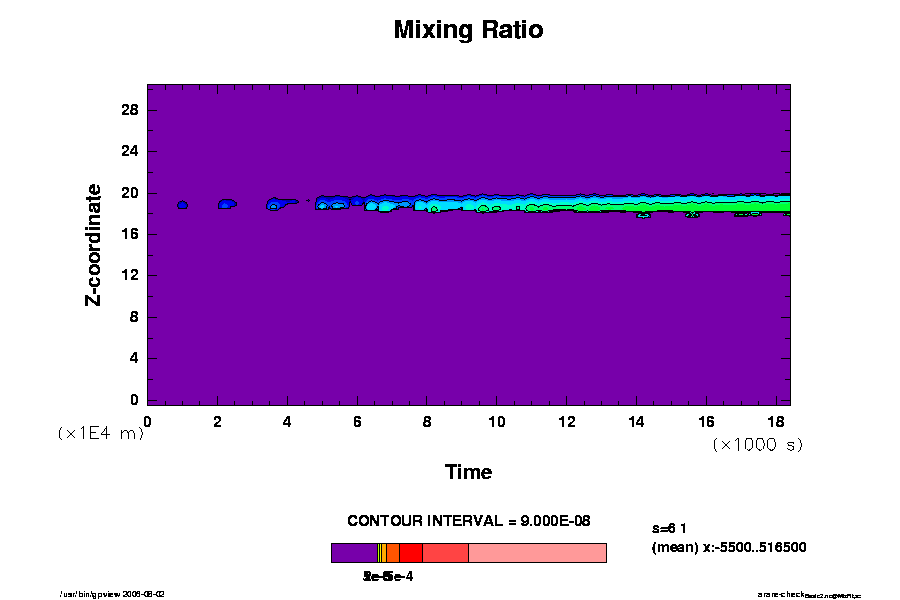Click the "Z-coordinate" vertical axis label
Viewport: 900px width, 600px height.
93,244
